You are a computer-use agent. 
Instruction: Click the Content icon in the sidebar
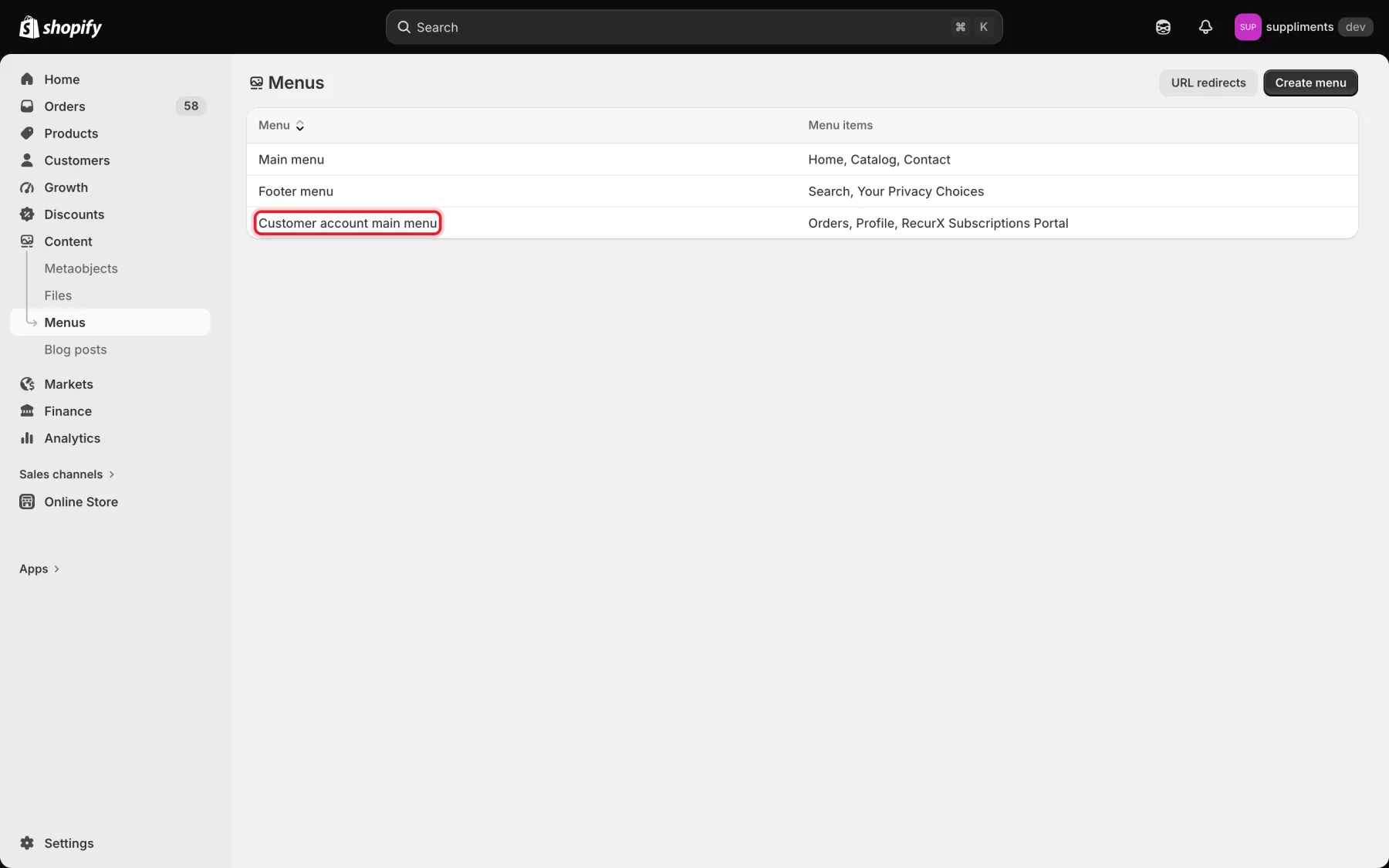click(27, 241)
